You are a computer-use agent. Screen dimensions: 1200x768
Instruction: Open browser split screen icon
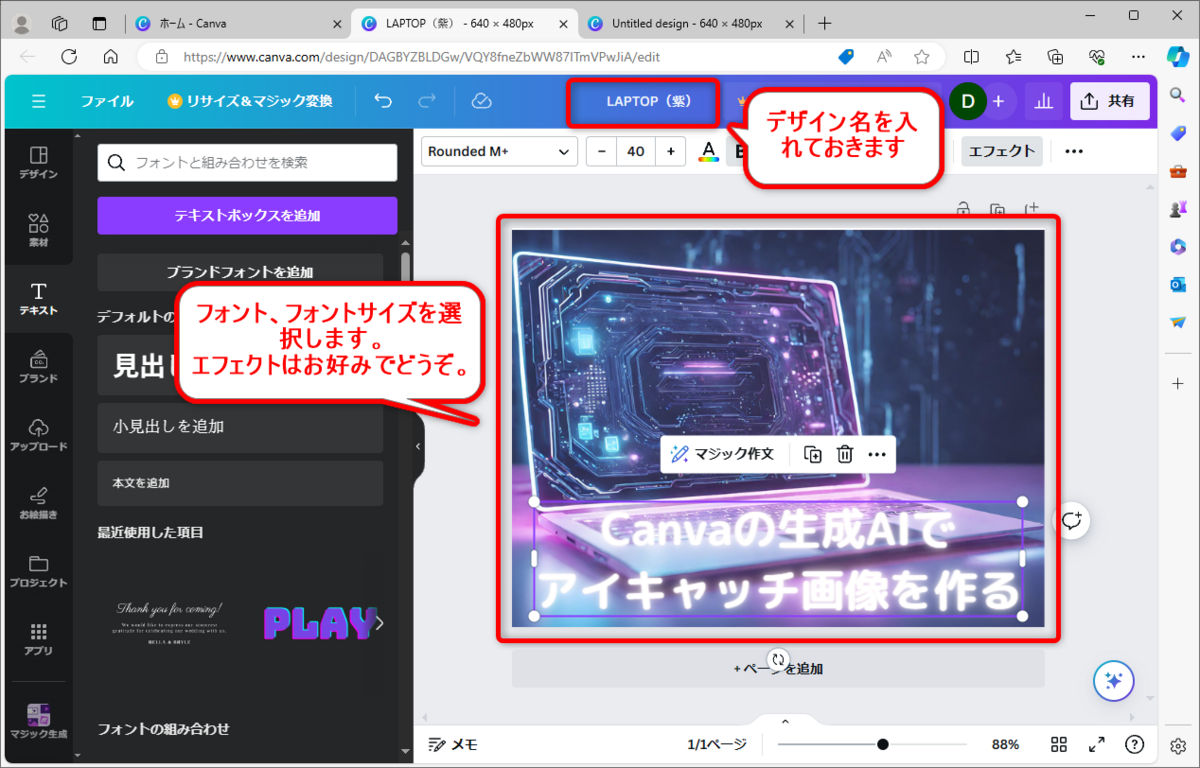[x=972, y=57]
